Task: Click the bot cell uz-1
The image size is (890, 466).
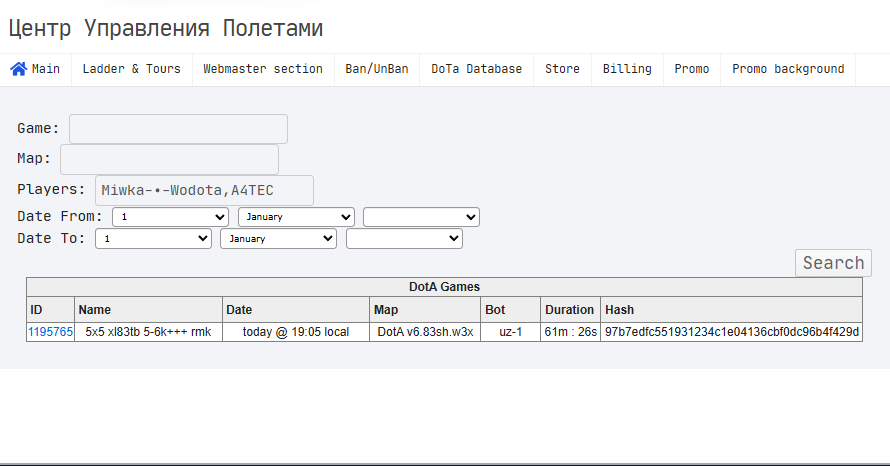Action: pos(510,332)
